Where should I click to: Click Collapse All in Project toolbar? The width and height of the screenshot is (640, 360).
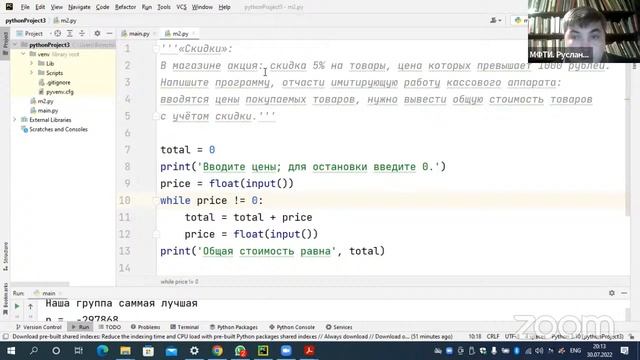tap(82, 33)
